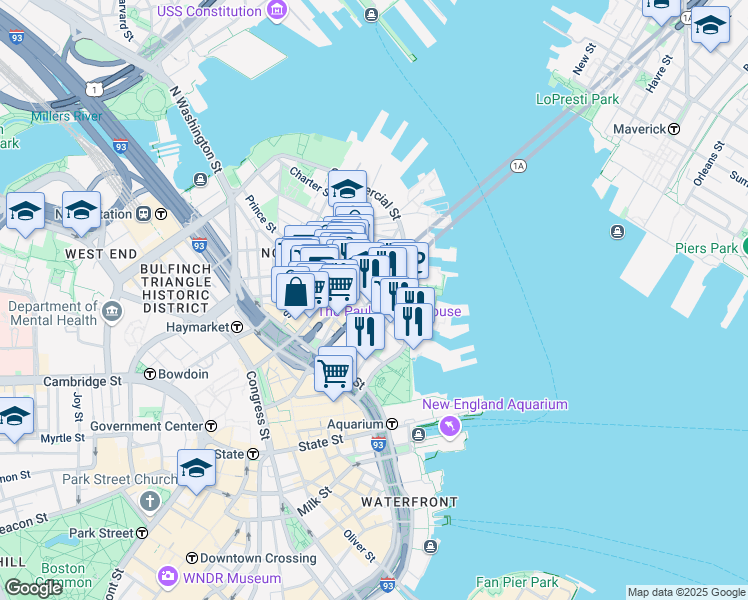Click the 'Park Street Church' label

[119, 479]
